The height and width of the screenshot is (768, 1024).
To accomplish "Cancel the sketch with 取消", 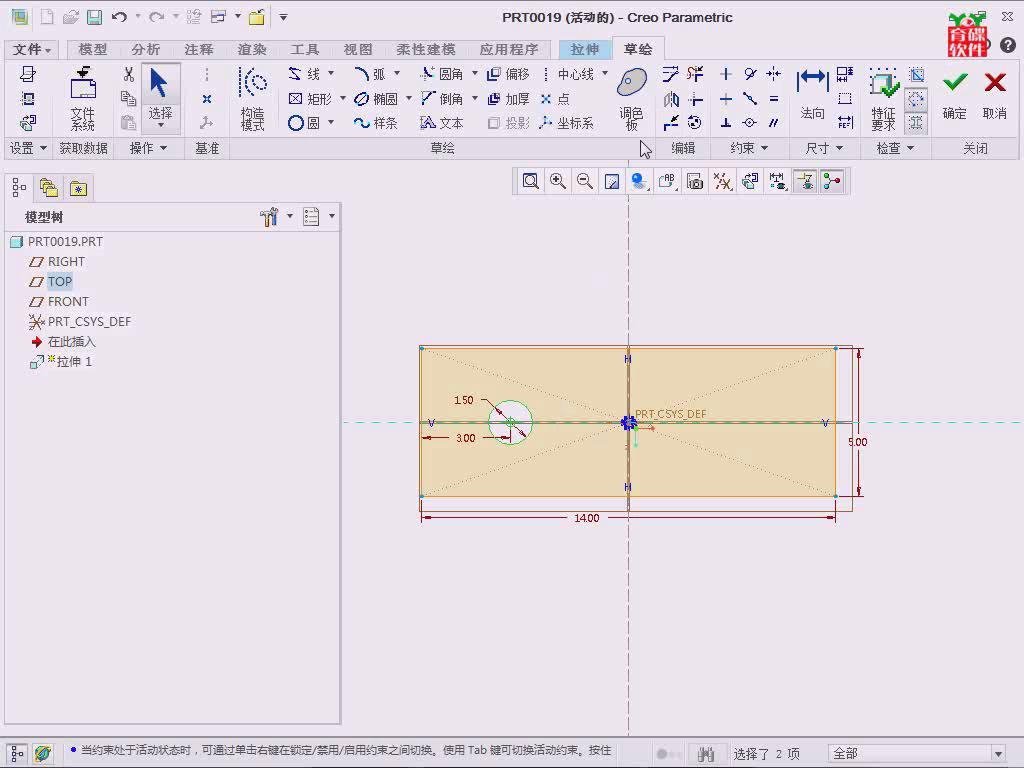I will click(995, 96).
